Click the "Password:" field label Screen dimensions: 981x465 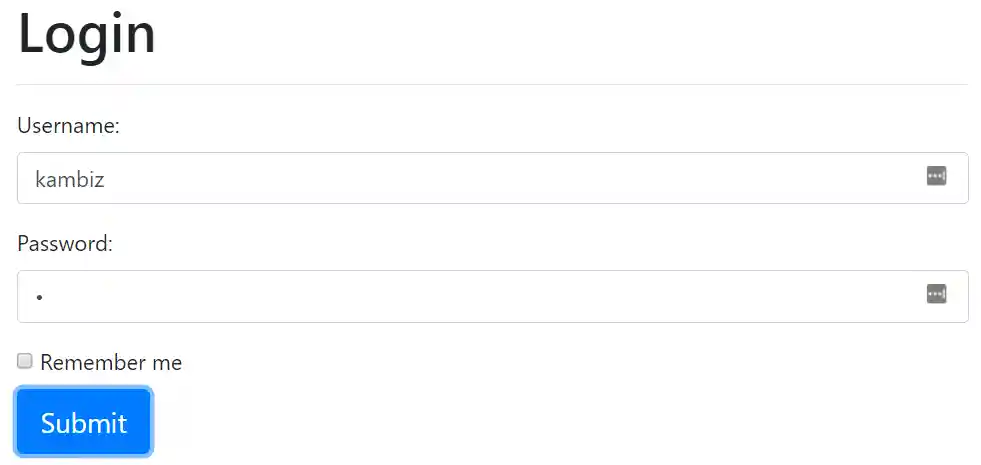[x=65, y=243]
